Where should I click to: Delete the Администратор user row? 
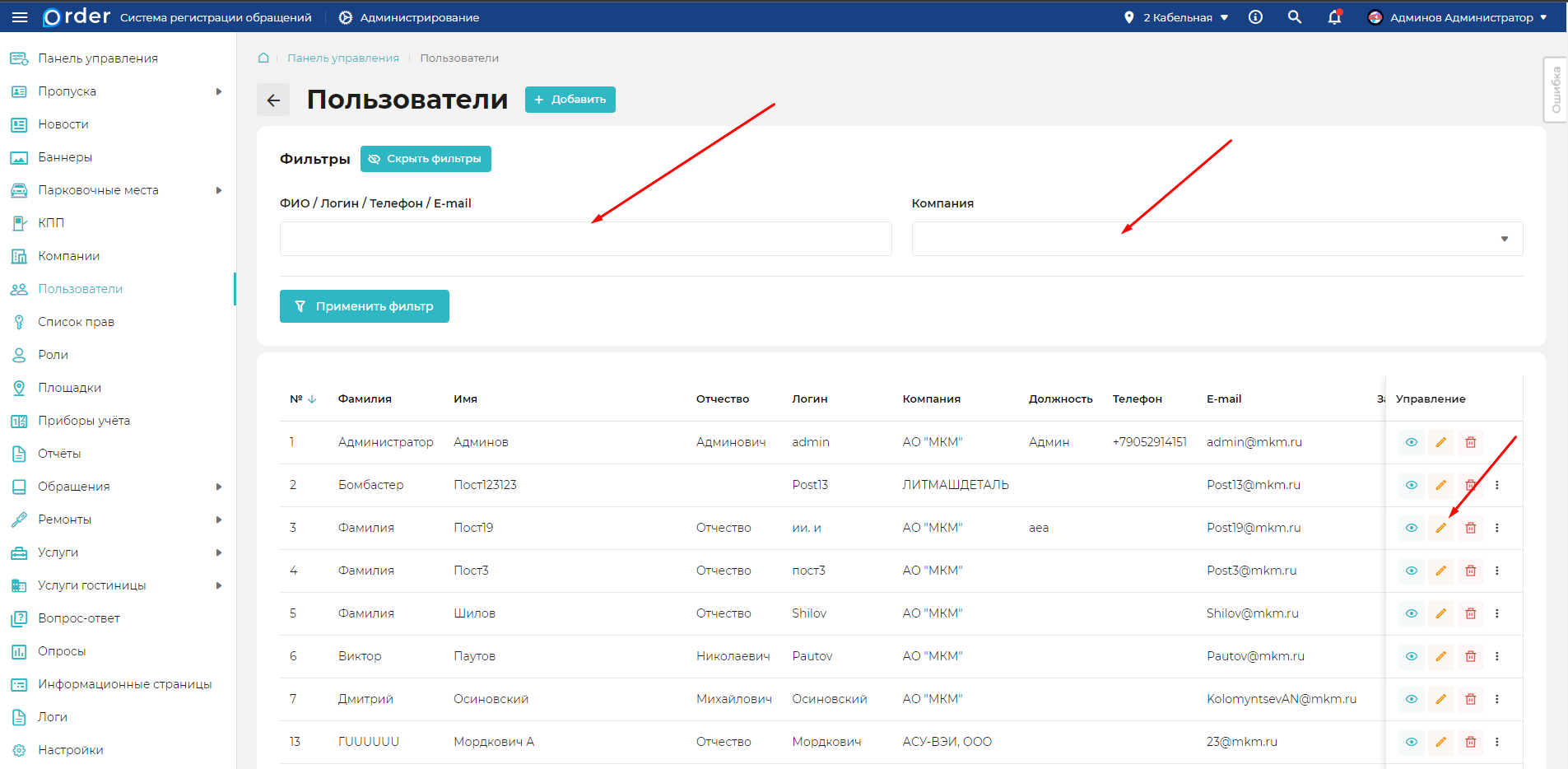1470,442
